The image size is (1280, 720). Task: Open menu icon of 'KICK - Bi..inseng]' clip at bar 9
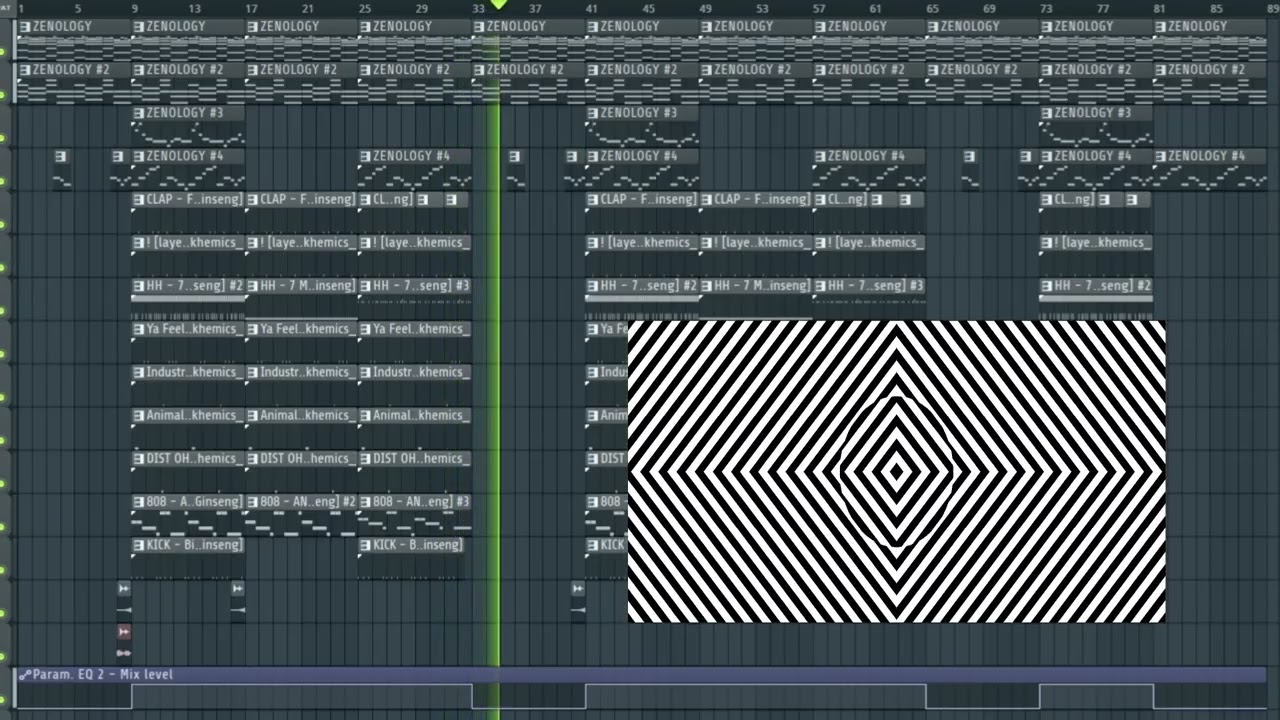point(139,545)
